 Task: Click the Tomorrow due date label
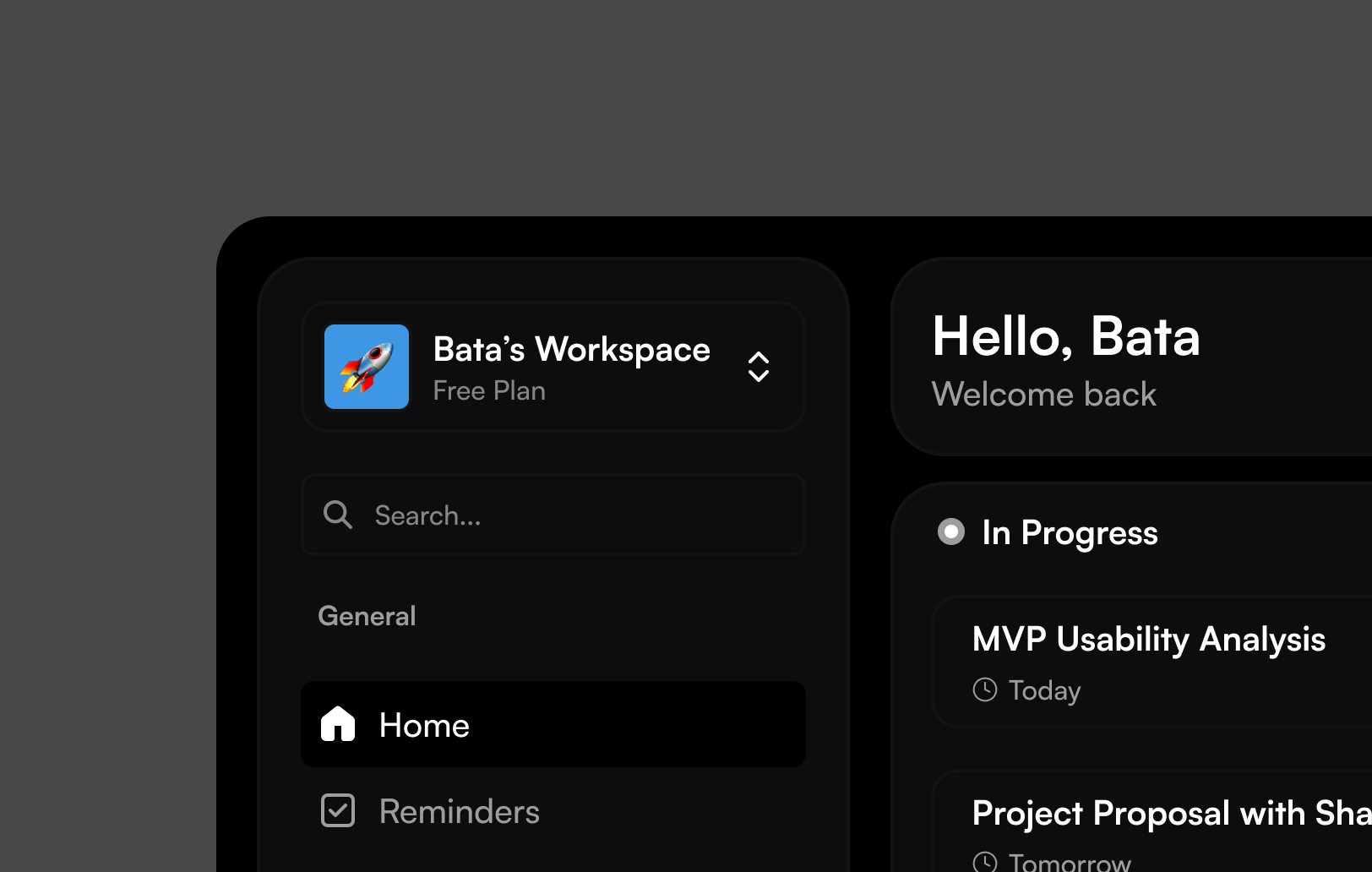click(x=1070, y=863)
